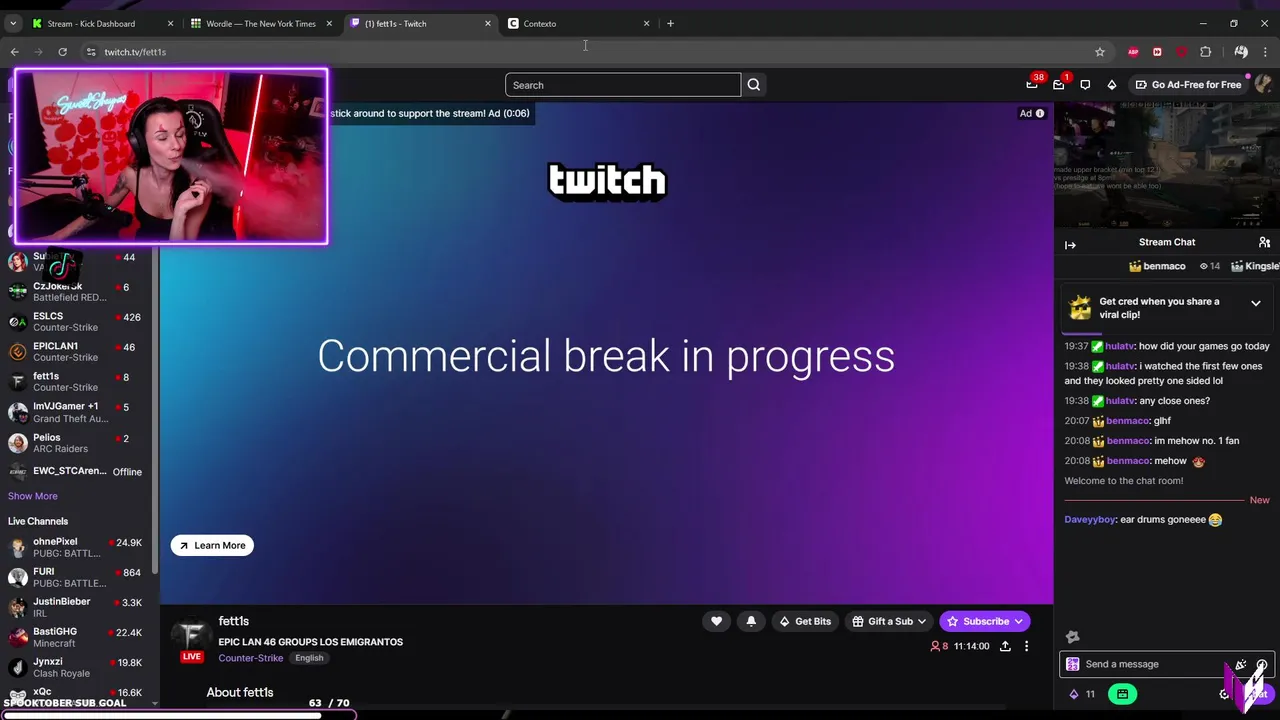Click the Get Bits button
The width and height of the screenshot is (1280, 720).
(805, 621)
